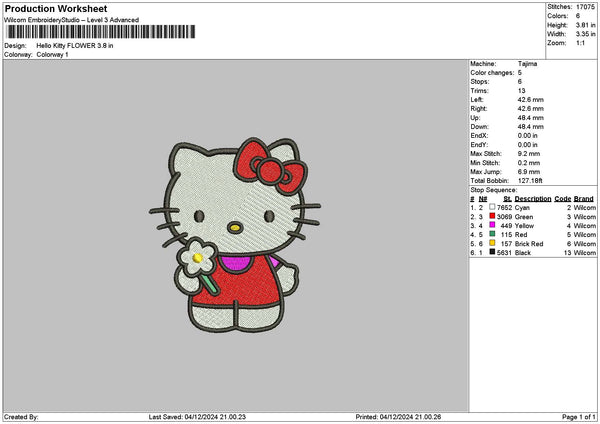Screen dimensions: 600x424
Task: Click the Hello Kitty embroidery design preview
Action: coord(235,235)
